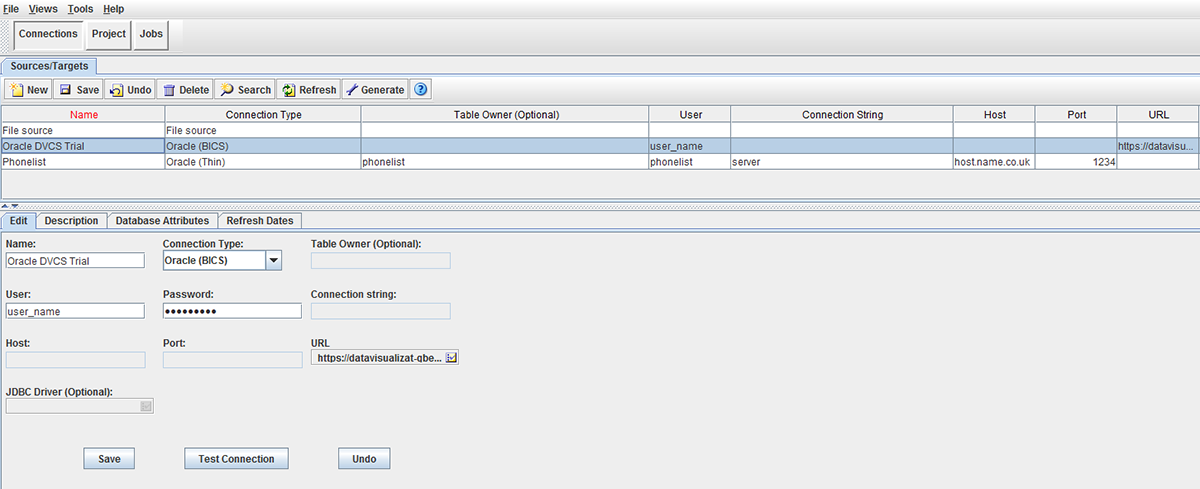Click the Test Connection button

click(x=236, y=459)
